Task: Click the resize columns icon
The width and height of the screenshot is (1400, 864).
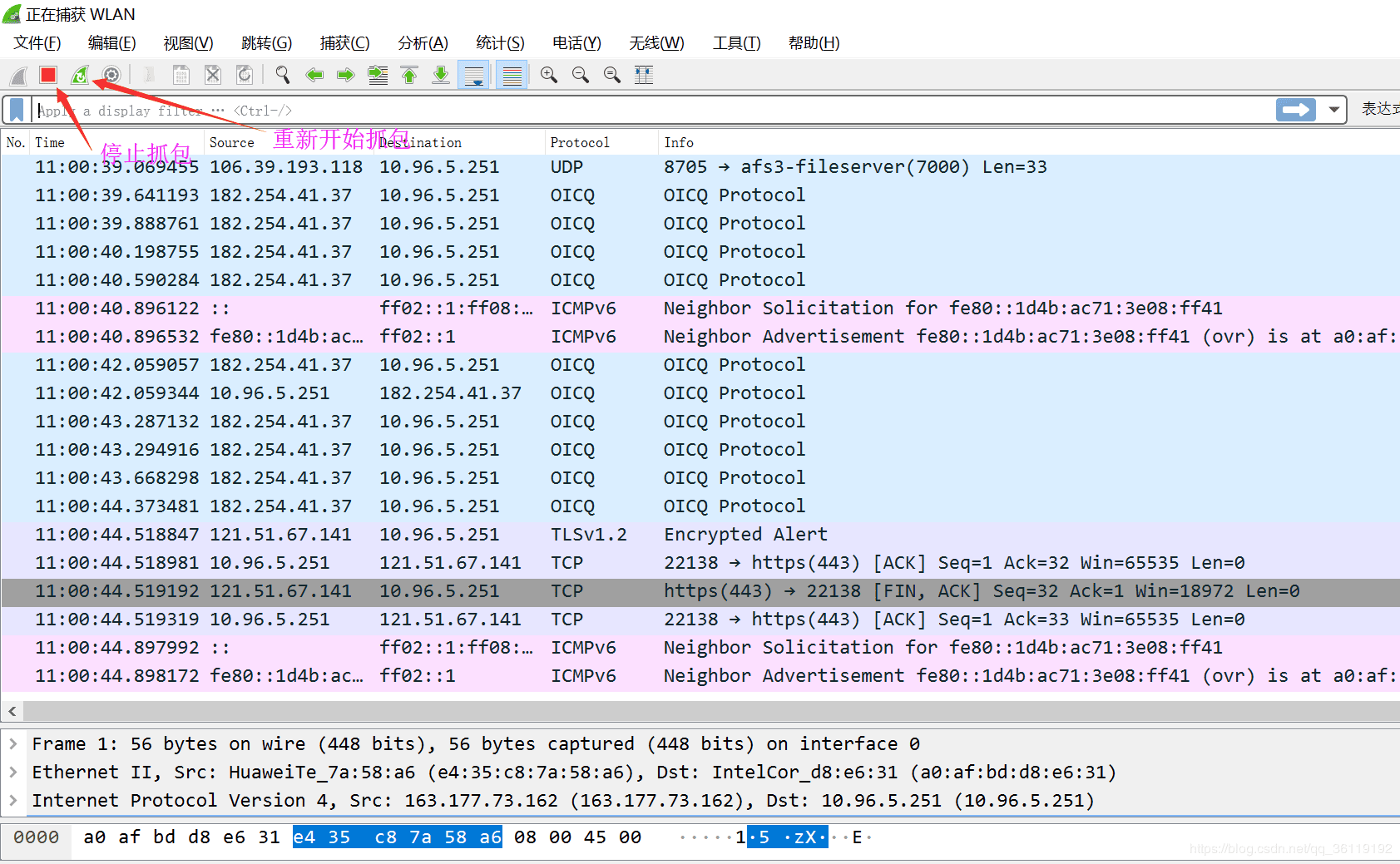Action: [644, 76]
